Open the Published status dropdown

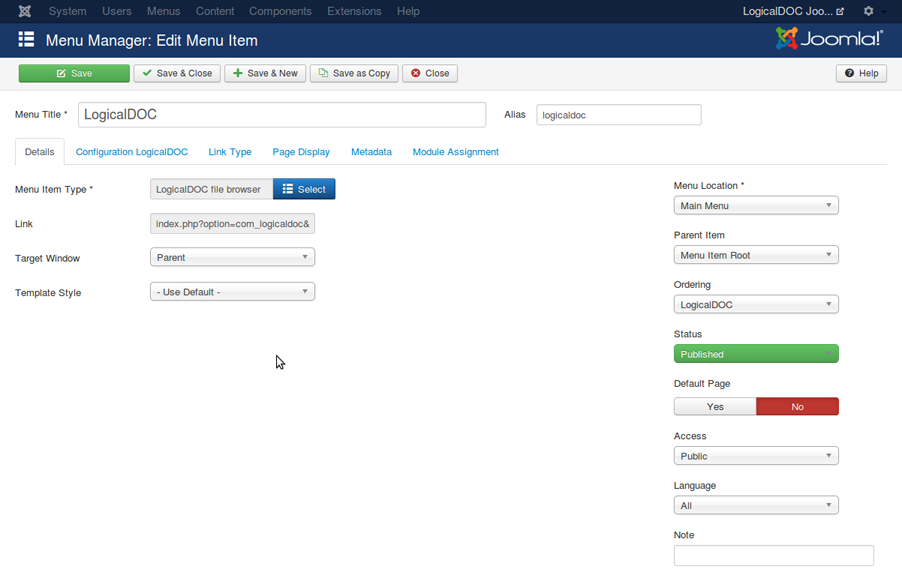click(x=756, y=354)
